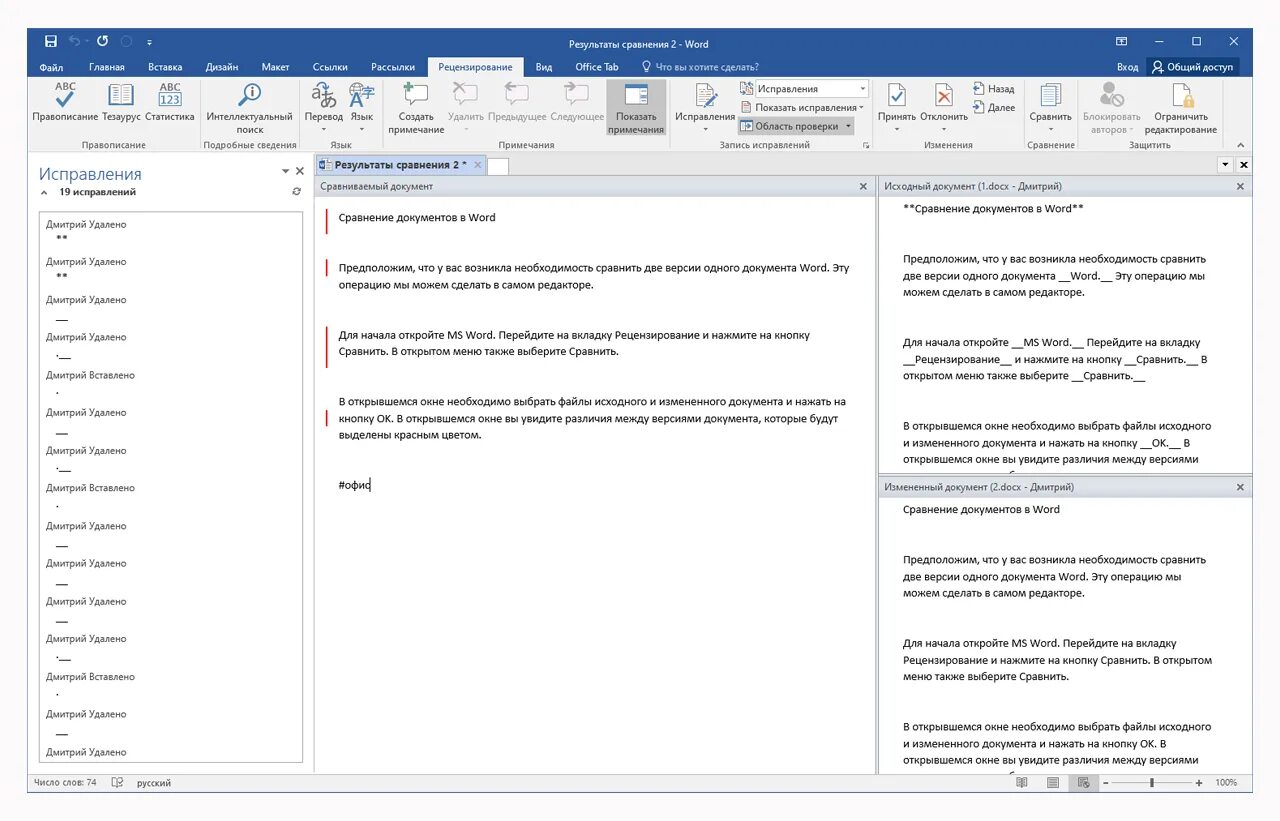Toggle the Исправления track changes button

click(705, 108)
